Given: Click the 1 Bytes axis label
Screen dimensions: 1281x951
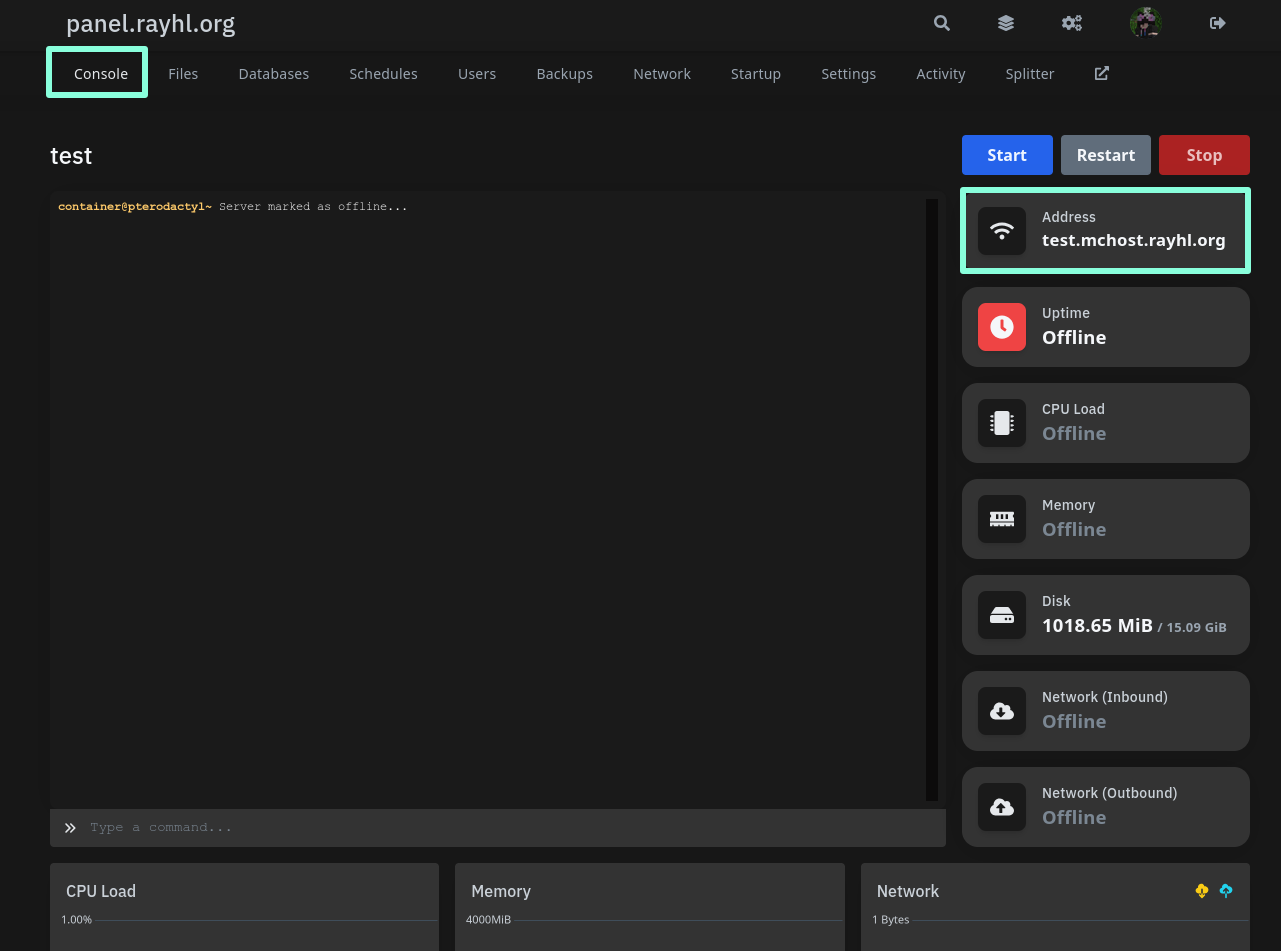Looking at the screenshot, I should pos(891,920).
